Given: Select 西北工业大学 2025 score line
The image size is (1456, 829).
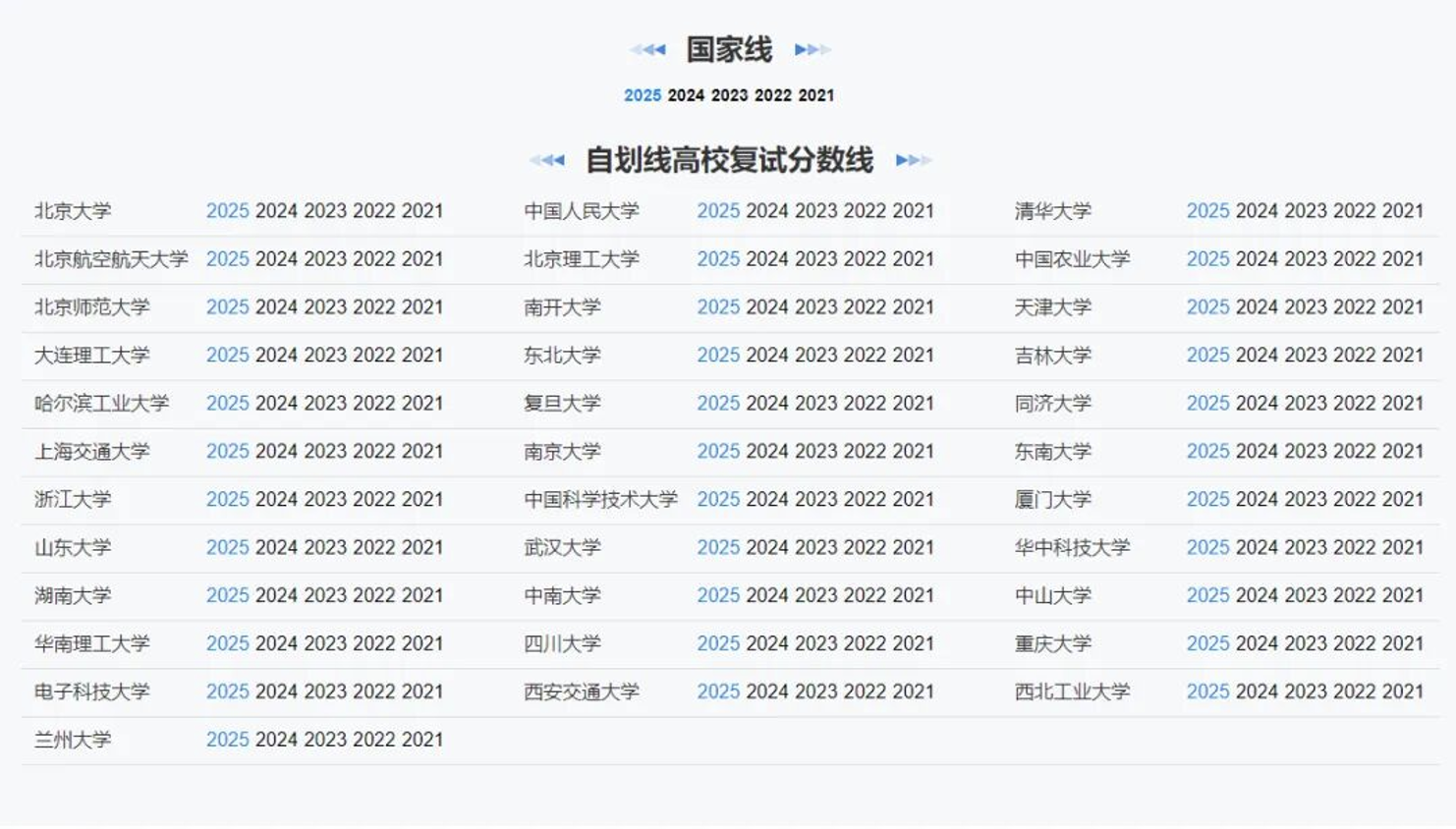Looking at the screenshot, I should coord(1207,691).
